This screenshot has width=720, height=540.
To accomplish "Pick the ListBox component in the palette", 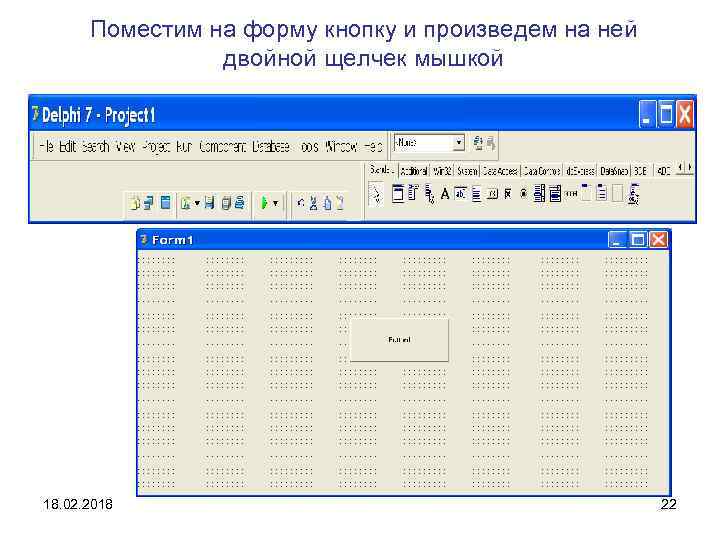I will point(539,194).
